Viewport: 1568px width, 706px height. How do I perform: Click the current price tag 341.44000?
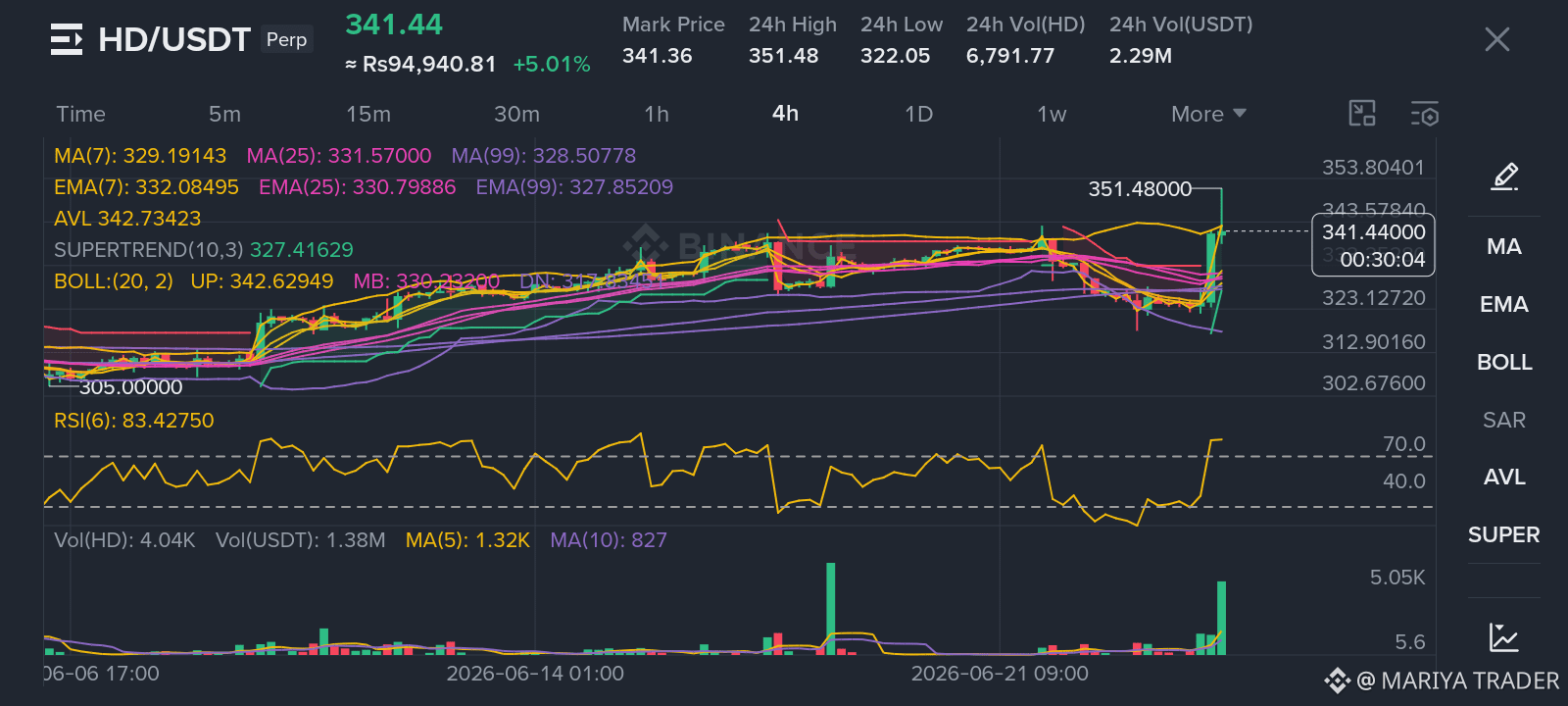[1373, 232]
